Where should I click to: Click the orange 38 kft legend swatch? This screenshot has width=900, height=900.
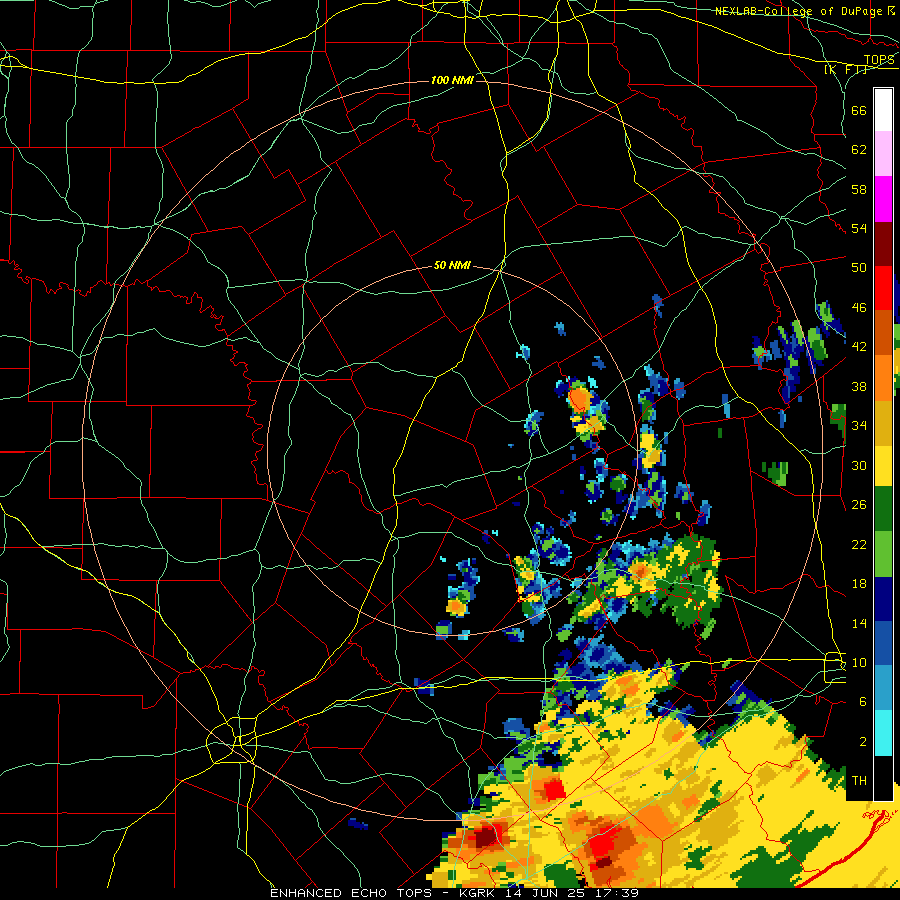[883, 377]
